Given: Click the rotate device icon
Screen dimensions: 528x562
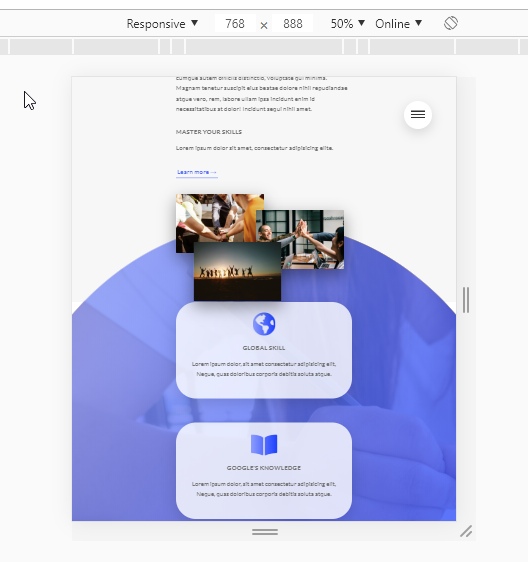Looking at the screenshot, I should pos(451,23).
